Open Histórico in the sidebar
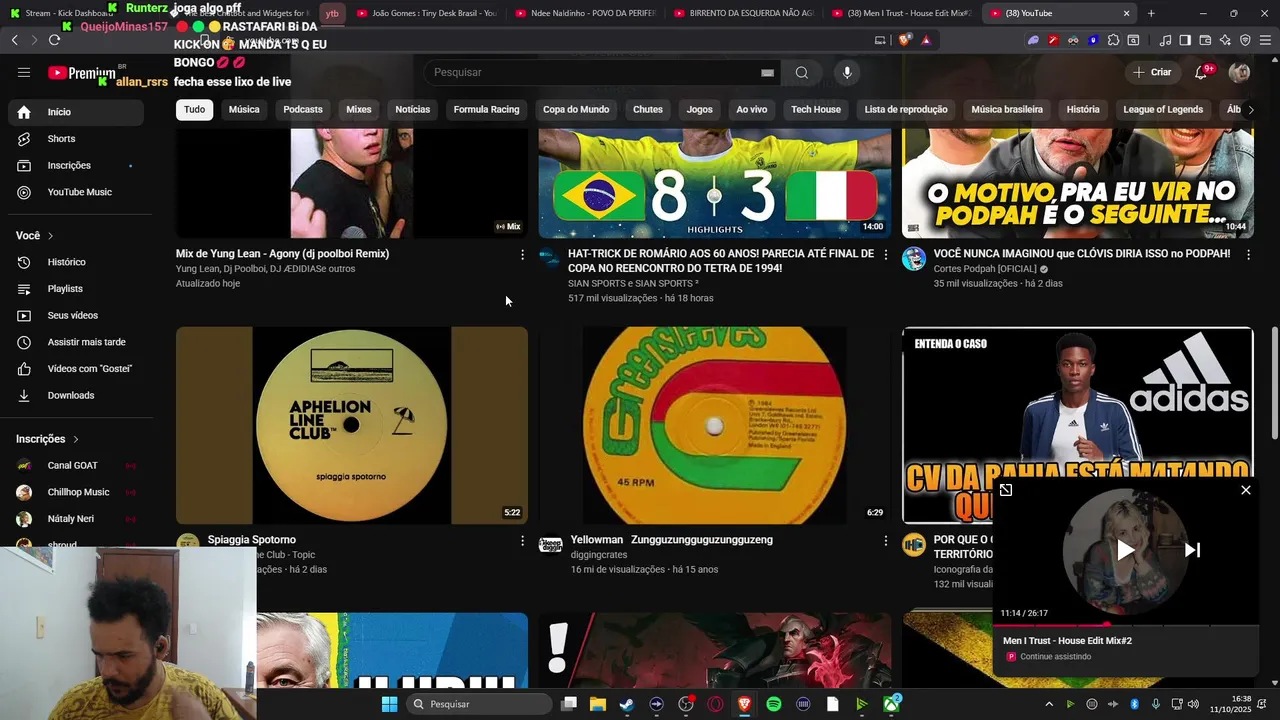The image size is (1280, 720). coord(76,262)
